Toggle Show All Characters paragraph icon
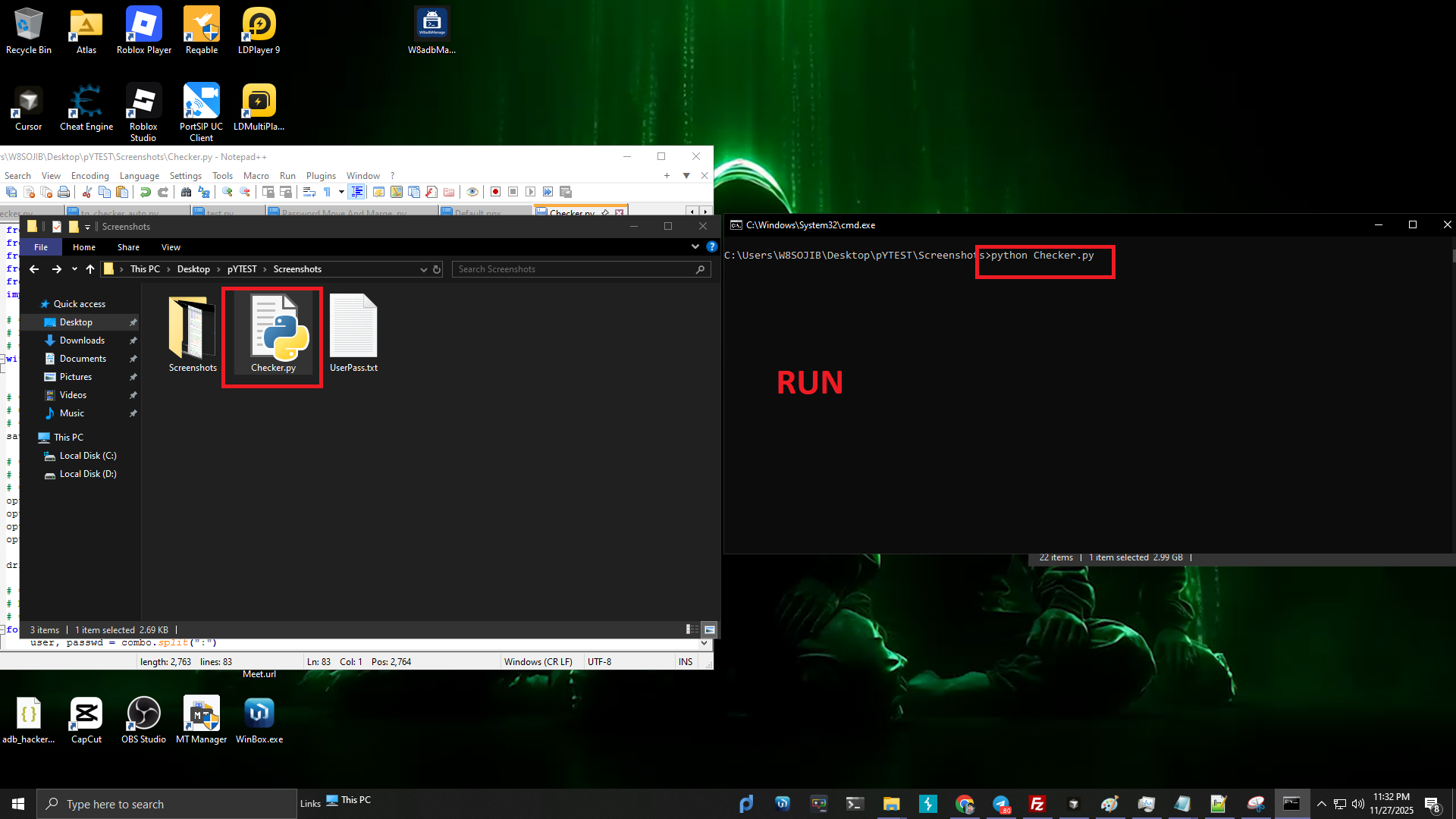 (x=327, y=192)
